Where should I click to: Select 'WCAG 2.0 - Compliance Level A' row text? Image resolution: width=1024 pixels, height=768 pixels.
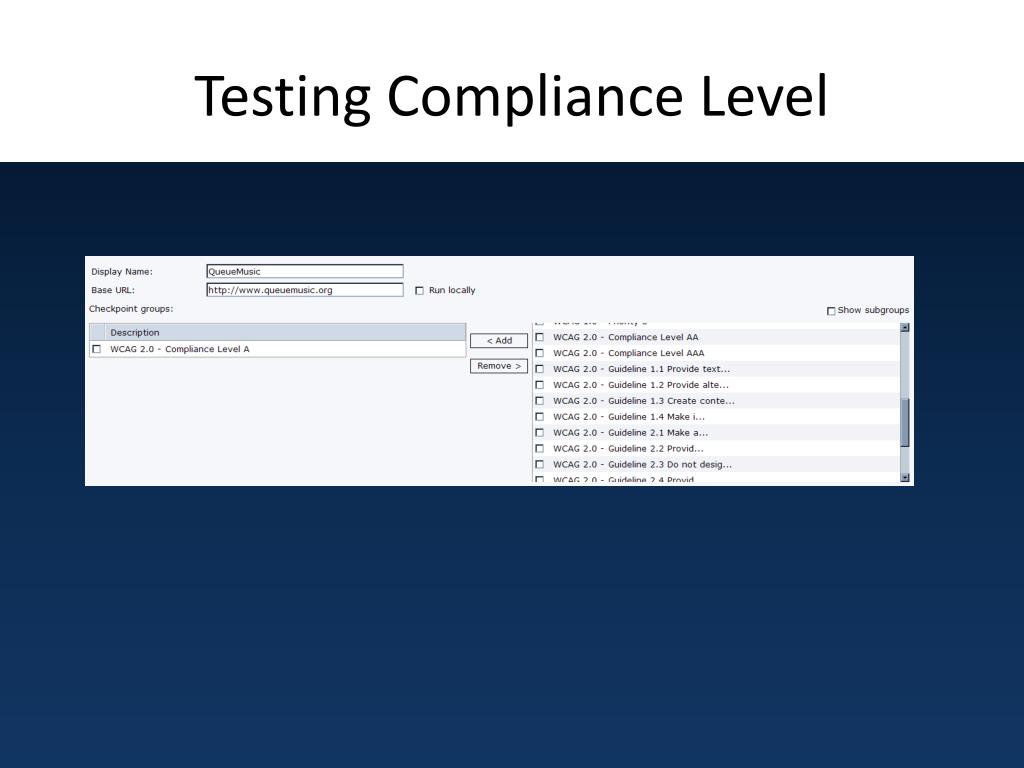(x=180, y=349)
